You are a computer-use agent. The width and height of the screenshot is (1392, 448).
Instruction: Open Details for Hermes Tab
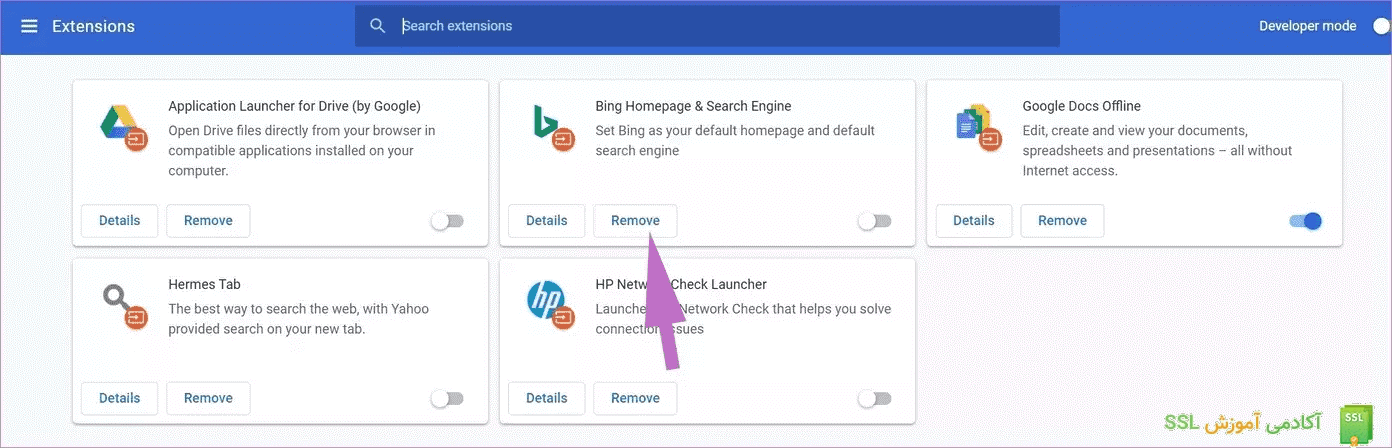tap(120, 398)
